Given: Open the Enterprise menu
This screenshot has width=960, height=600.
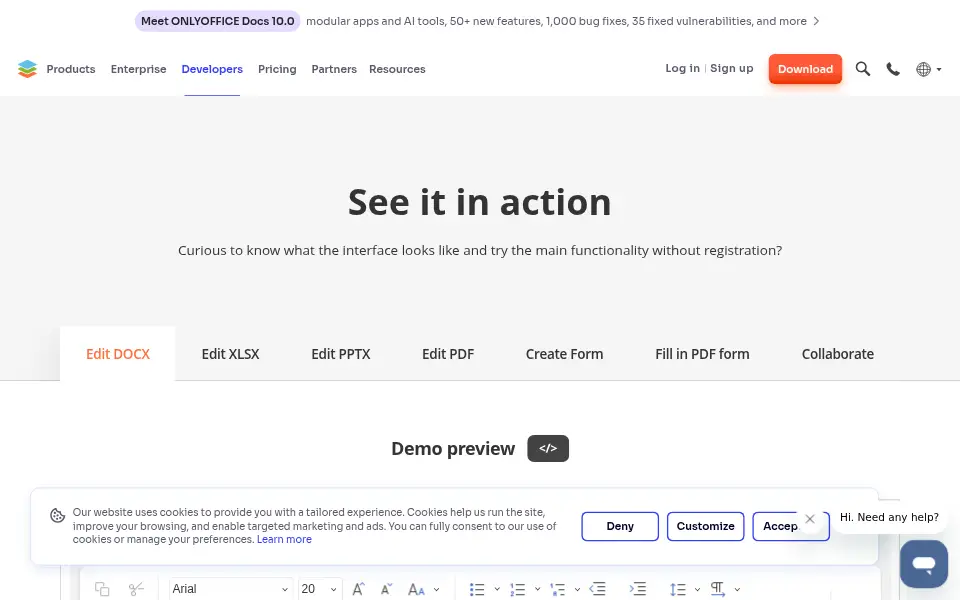Looking at the screenshot, I should (x=138, y=69).
